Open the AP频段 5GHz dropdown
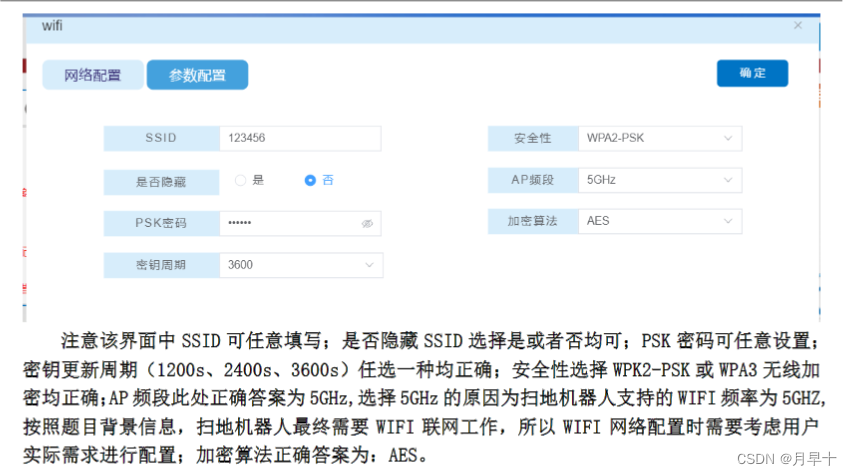This screenshot has width=852, height=475. pos(660,180)
